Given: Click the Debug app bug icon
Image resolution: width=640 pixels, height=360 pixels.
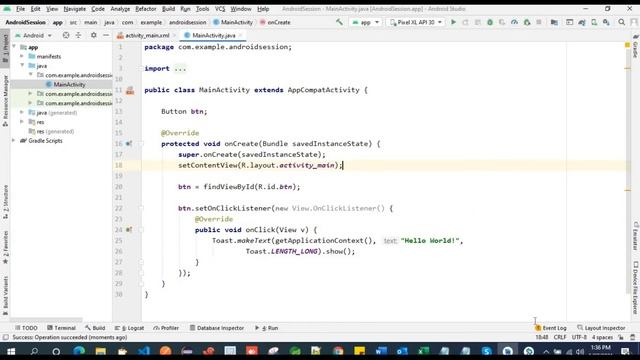Looking at the screenshot, I should pos(490,22).
